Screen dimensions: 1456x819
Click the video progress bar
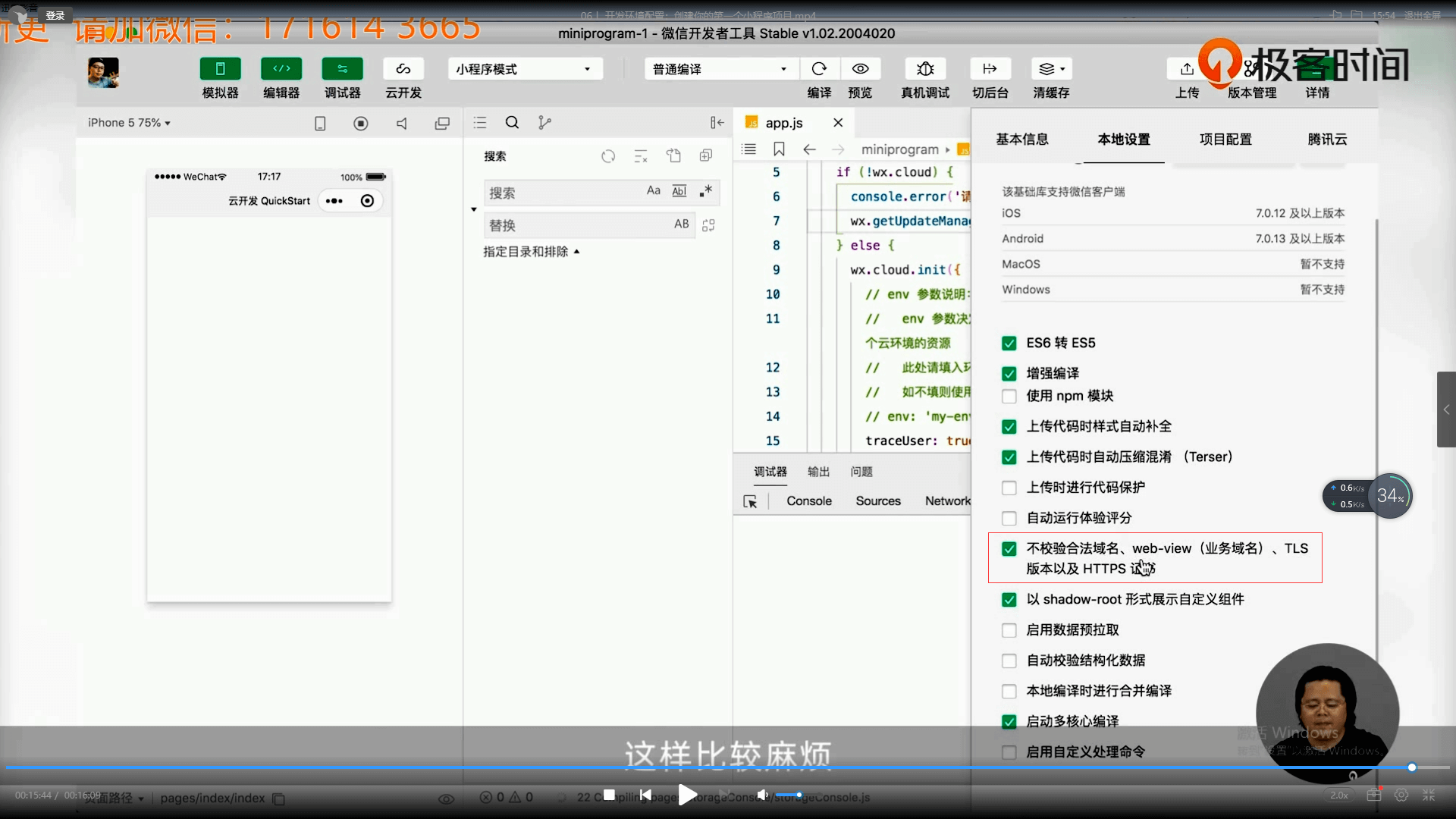pos(728,767)
